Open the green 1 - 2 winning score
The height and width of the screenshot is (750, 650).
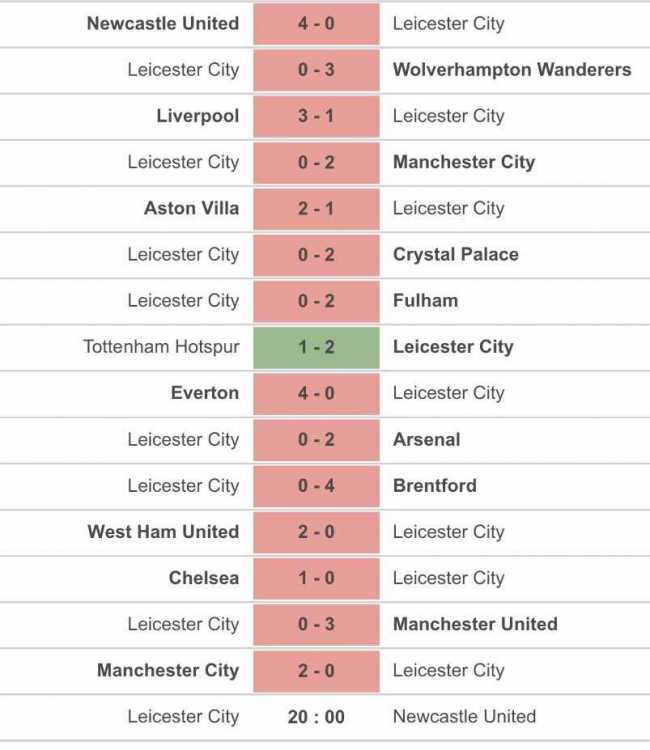click(x=316, y=347)
